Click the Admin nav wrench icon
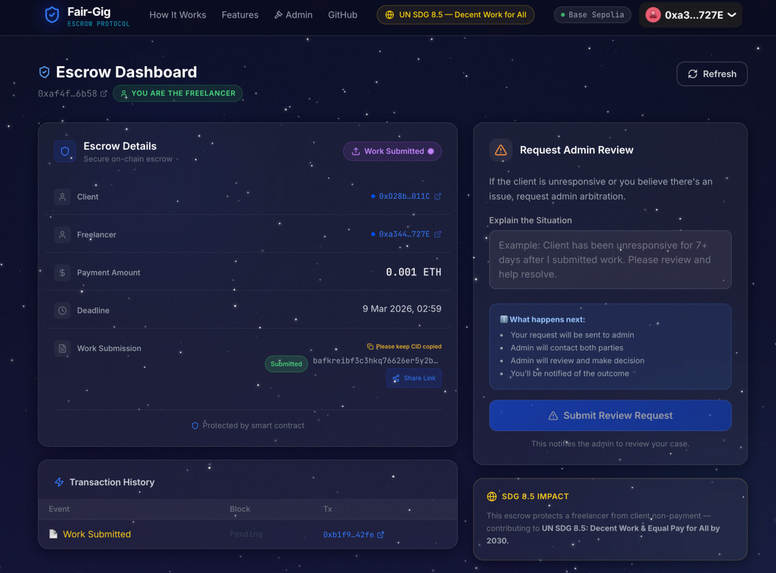This screenshot has height=573, width=776. click(278, 15)
